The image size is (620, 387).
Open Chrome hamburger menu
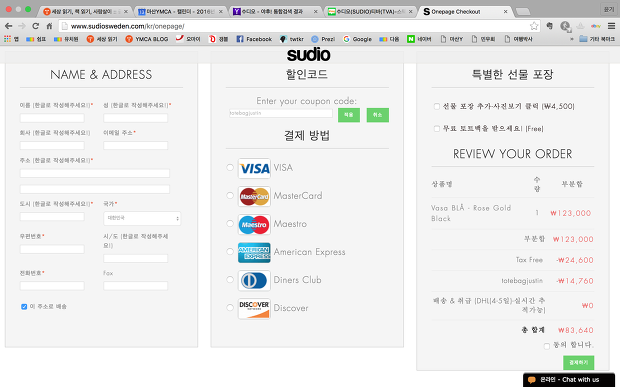click(611, 26)
